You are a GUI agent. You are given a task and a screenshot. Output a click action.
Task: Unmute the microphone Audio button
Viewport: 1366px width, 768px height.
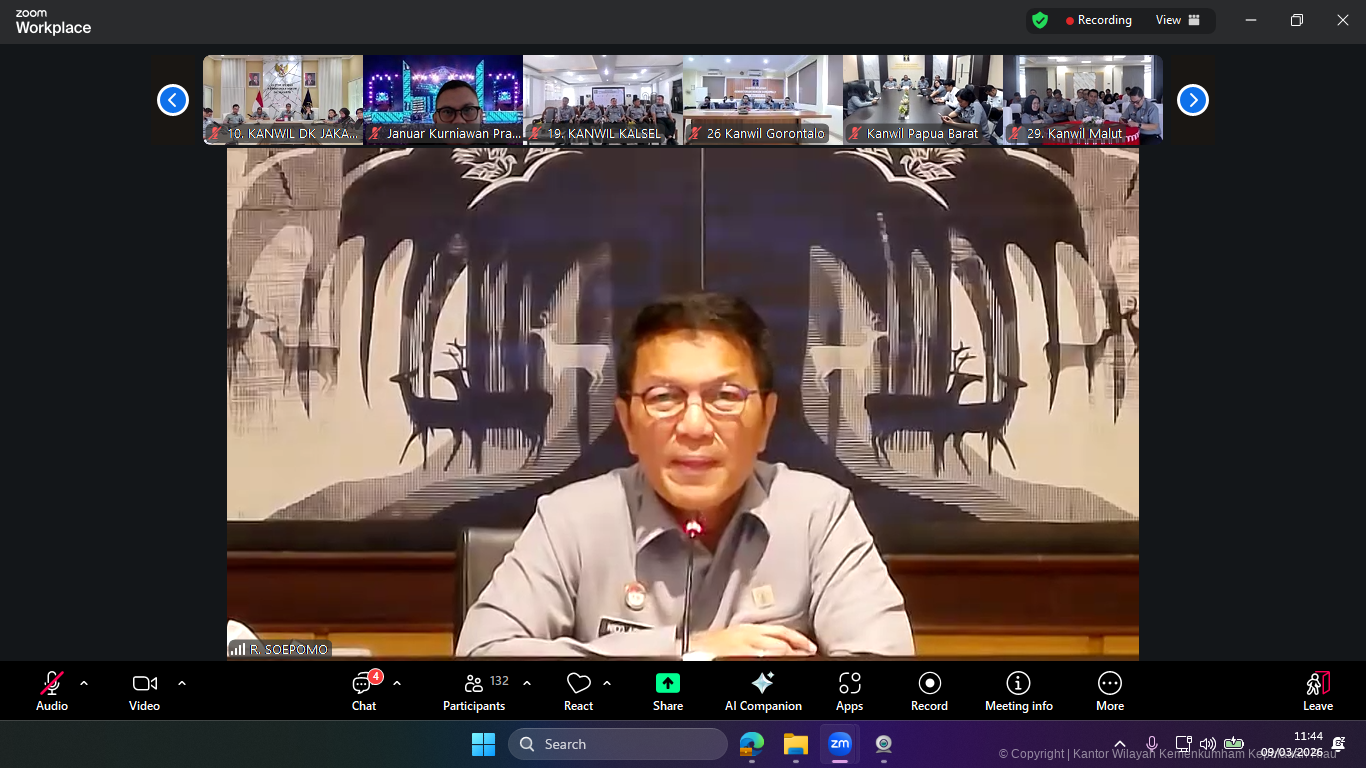(x=52, y=691)
